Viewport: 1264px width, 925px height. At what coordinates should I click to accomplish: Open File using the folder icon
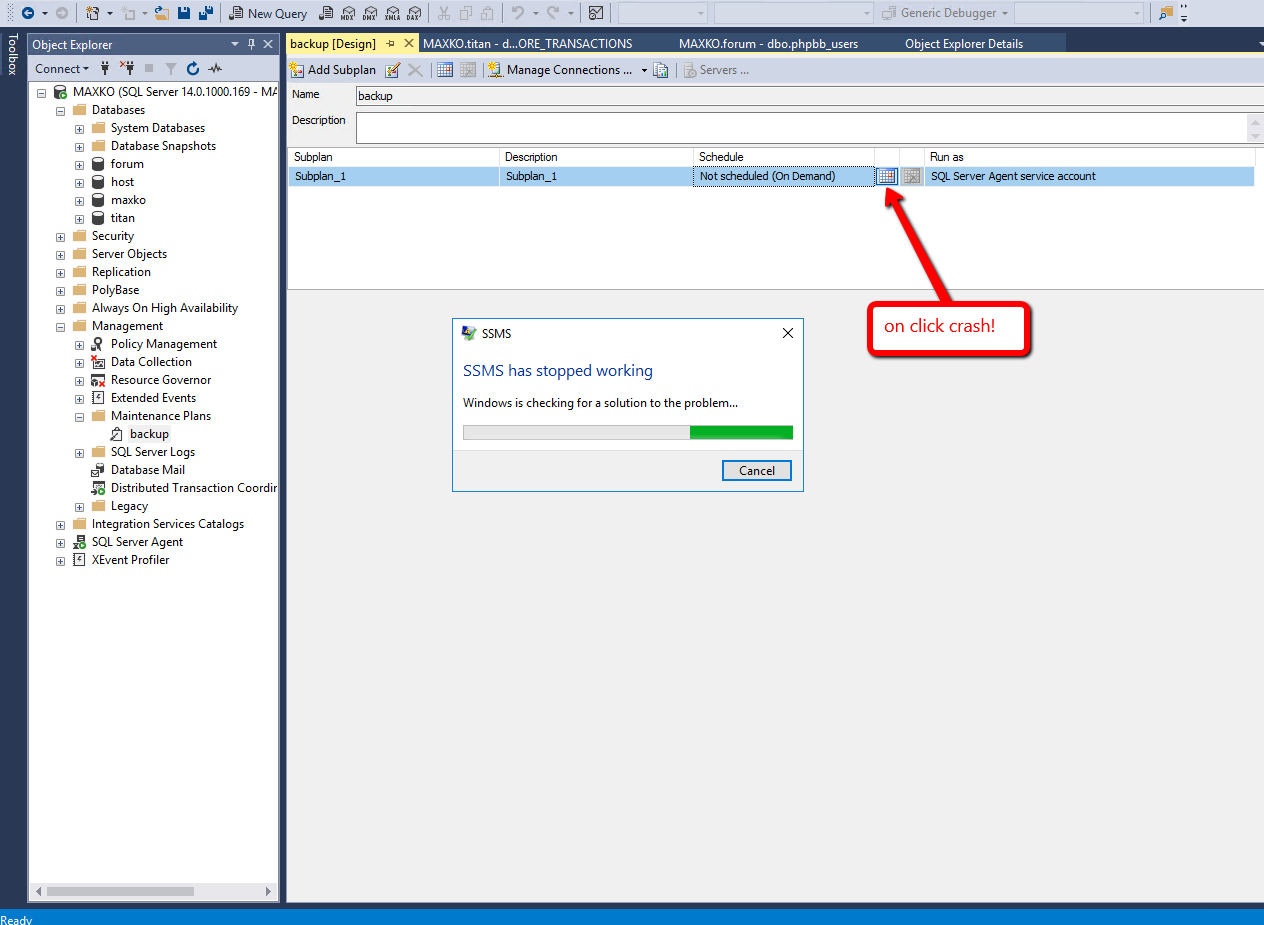(161, 13)
